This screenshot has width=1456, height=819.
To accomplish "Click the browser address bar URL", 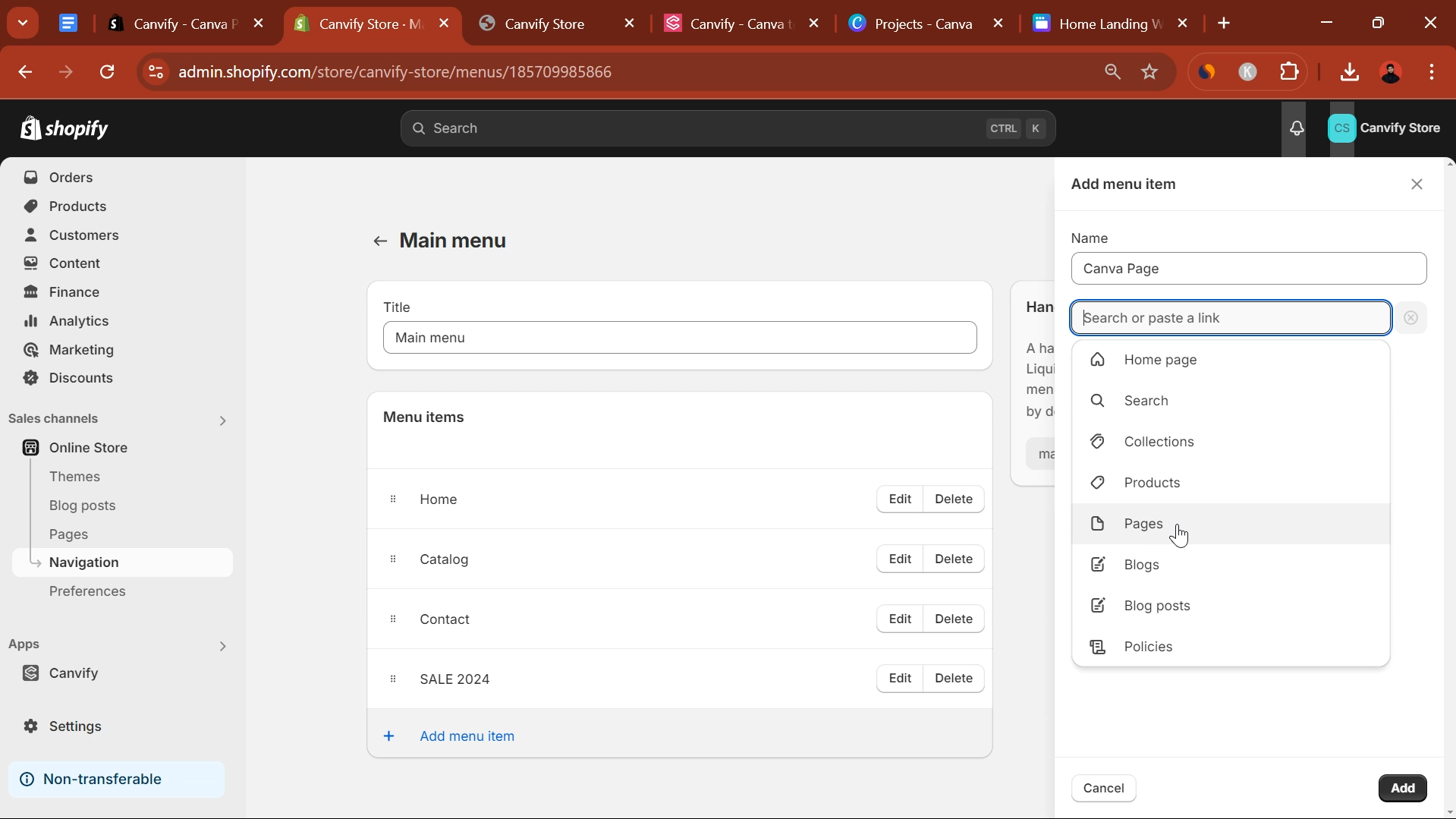I will [x=395, y=72].
